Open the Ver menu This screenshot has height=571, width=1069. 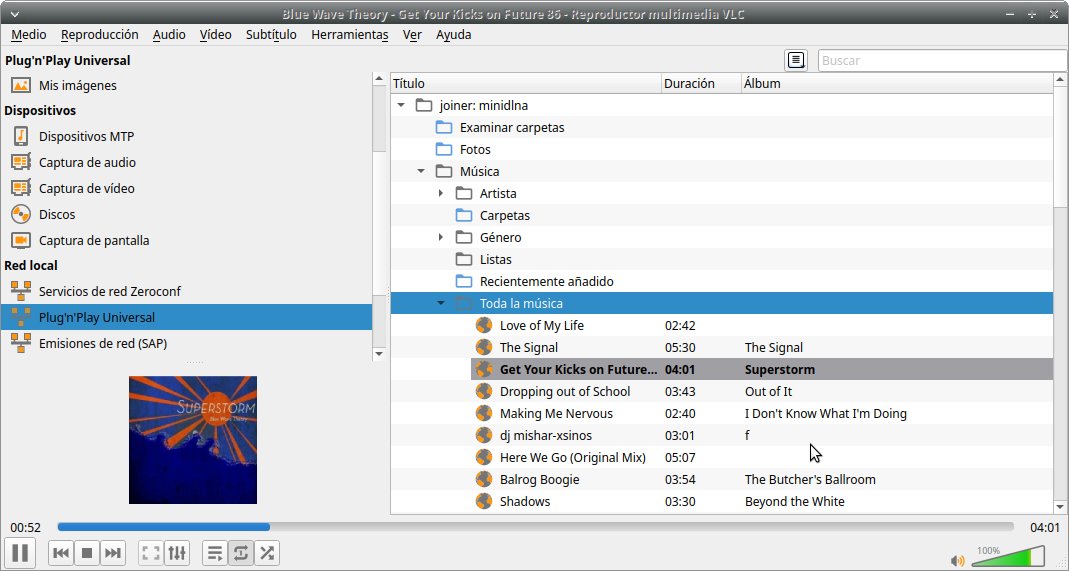tap(412, 35)
